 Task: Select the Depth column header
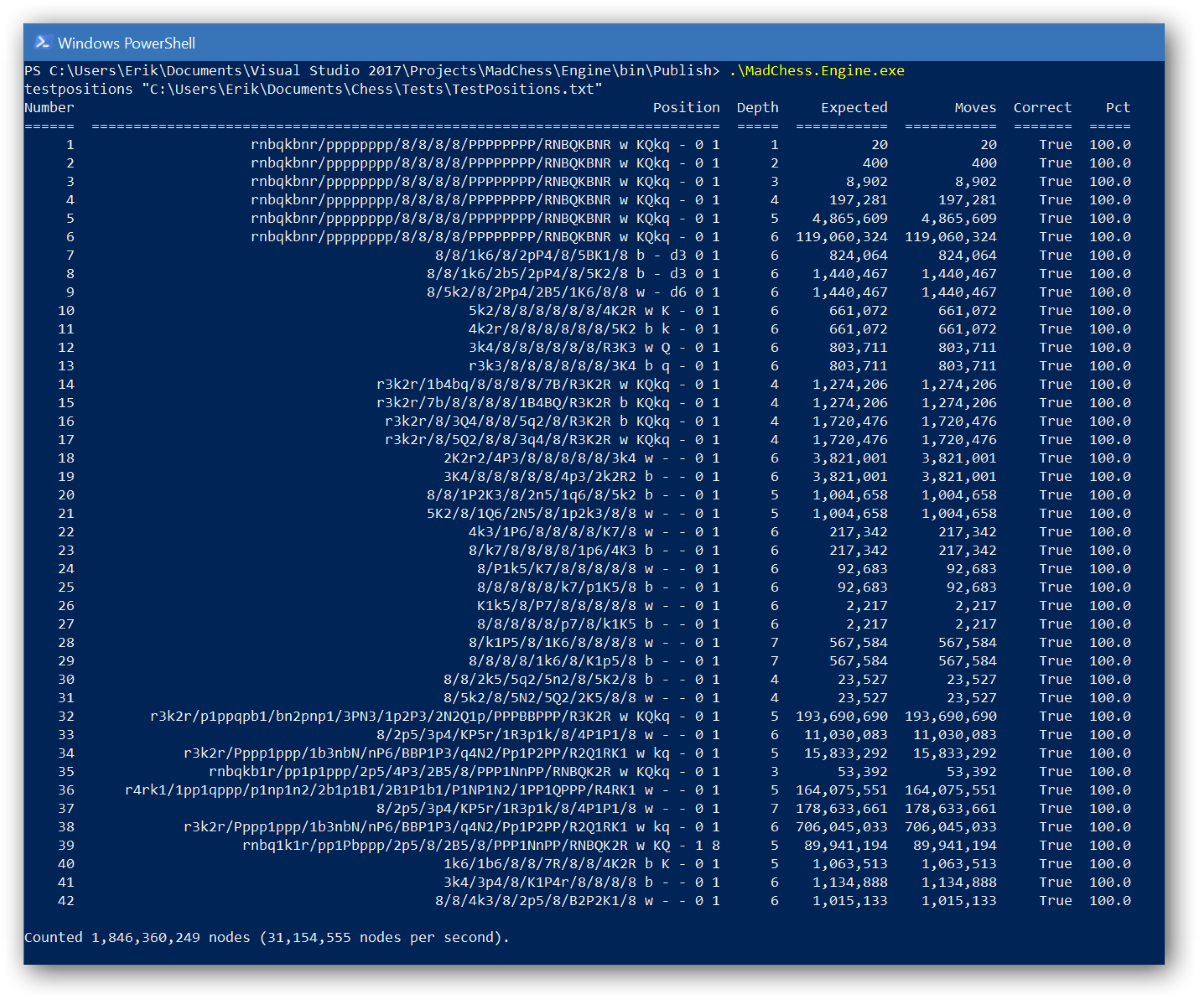tap(757, 107)
